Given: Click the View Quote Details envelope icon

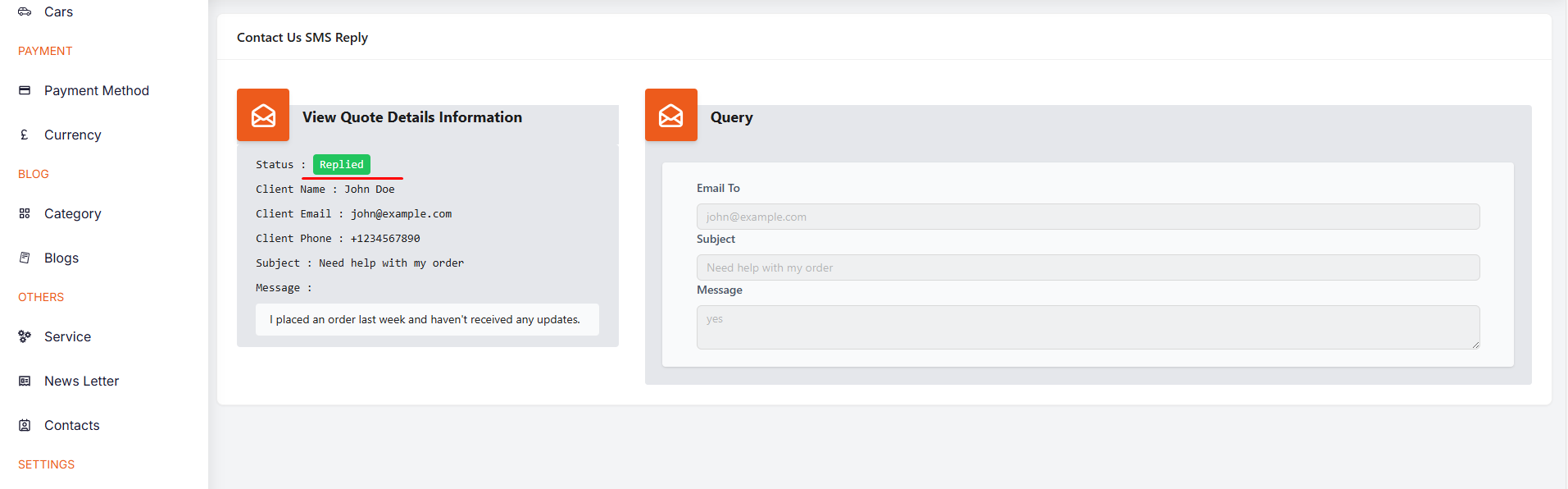Looking at the screenshot, I should point(263,115).
